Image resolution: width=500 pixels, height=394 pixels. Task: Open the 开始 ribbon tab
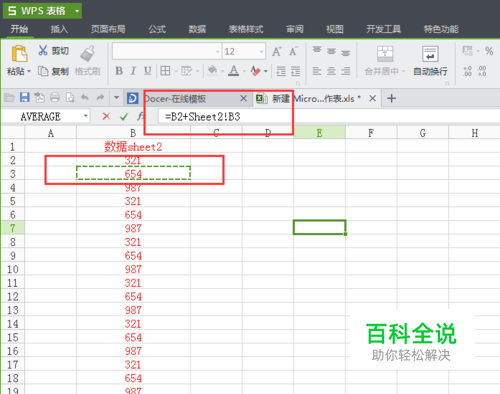point(19,29)
